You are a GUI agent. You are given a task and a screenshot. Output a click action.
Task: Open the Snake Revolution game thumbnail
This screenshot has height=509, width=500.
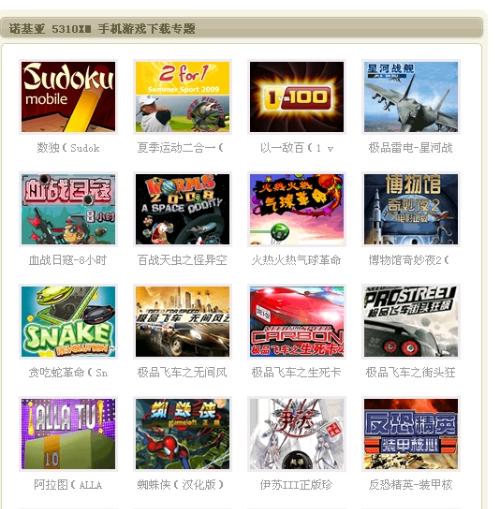click(68, 322)
